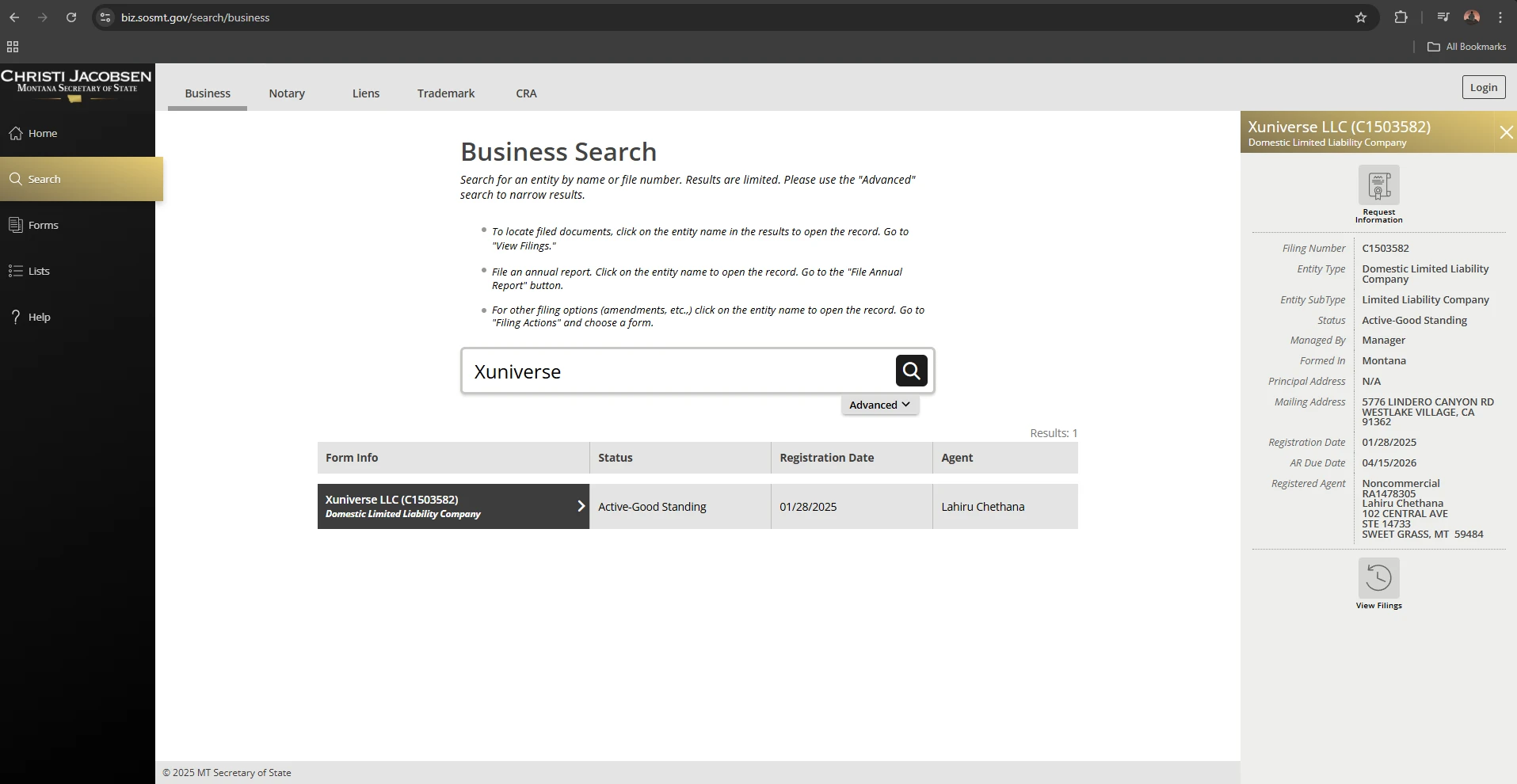Click Entity SubType value Limited Liability Company

pos(1425,299)
